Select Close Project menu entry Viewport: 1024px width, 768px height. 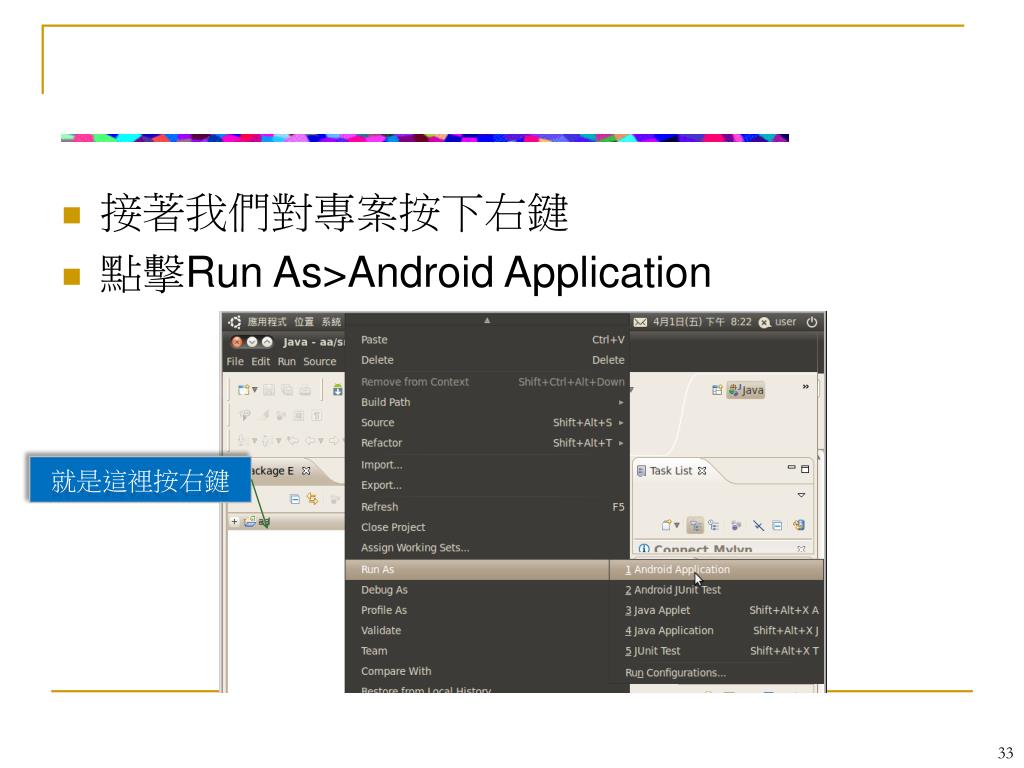tap(487, 527)
